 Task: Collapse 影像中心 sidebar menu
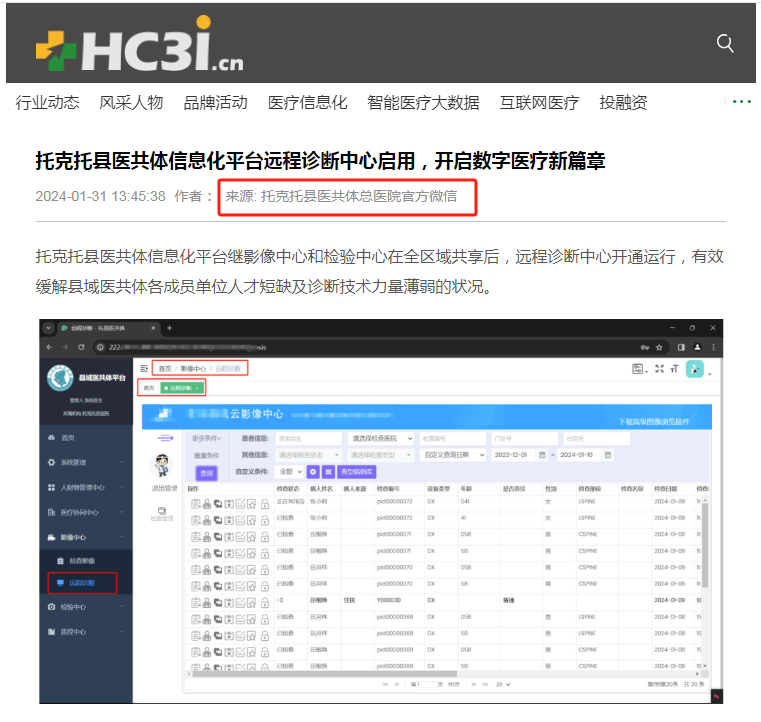coord(85,537)
